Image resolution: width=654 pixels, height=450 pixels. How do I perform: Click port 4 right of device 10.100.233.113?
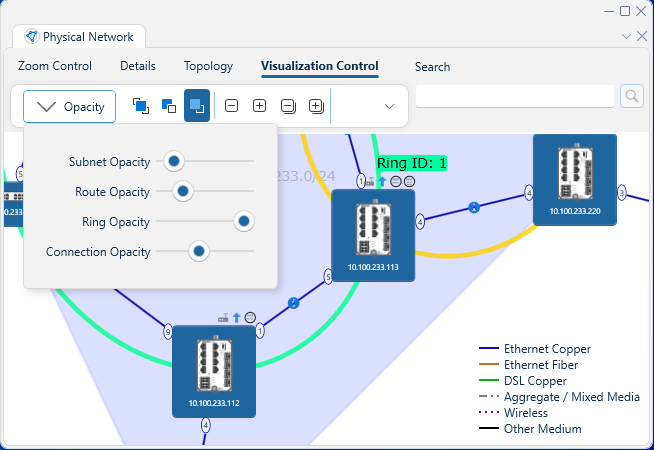[420, 221]
